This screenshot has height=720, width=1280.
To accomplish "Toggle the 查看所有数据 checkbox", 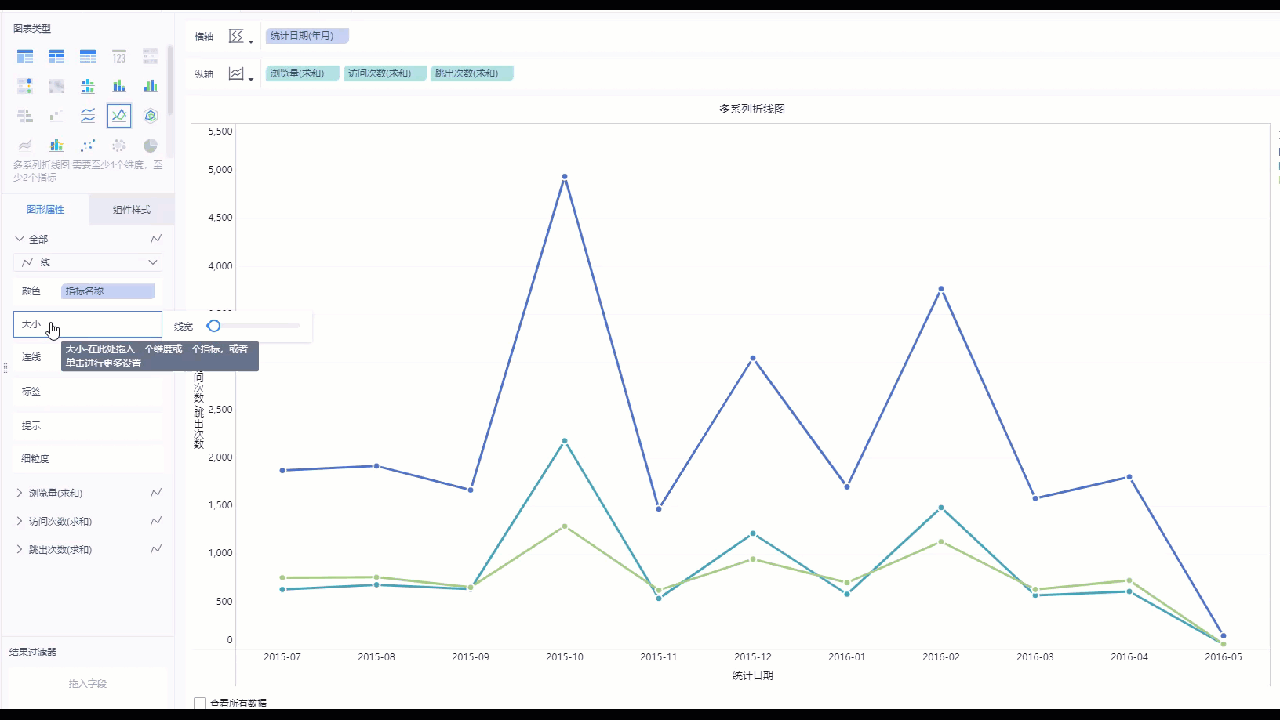I will point(200,703).
